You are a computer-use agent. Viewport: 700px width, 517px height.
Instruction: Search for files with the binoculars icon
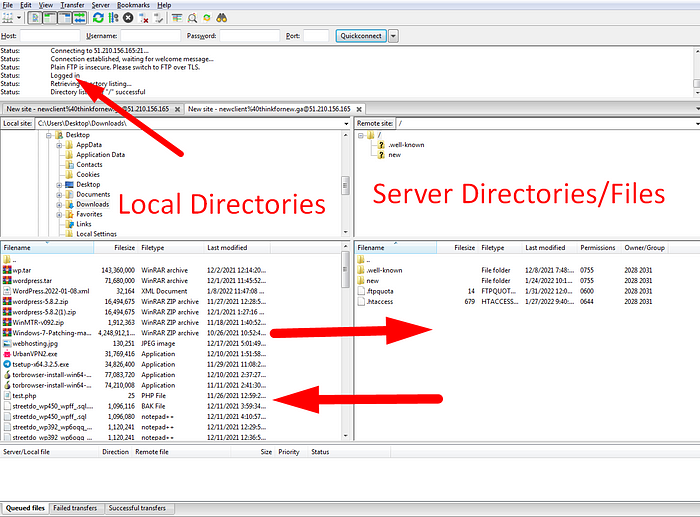(222, 18)
